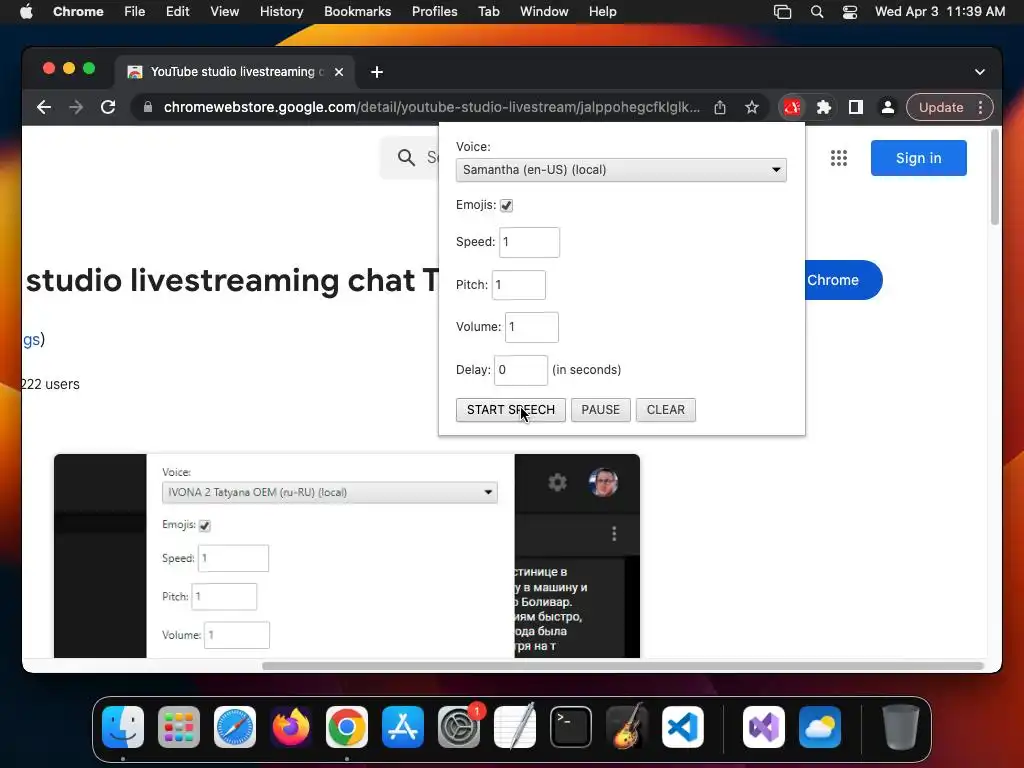
Task: Click the share page icon in address bar
Action: click(x=720, y=107)
